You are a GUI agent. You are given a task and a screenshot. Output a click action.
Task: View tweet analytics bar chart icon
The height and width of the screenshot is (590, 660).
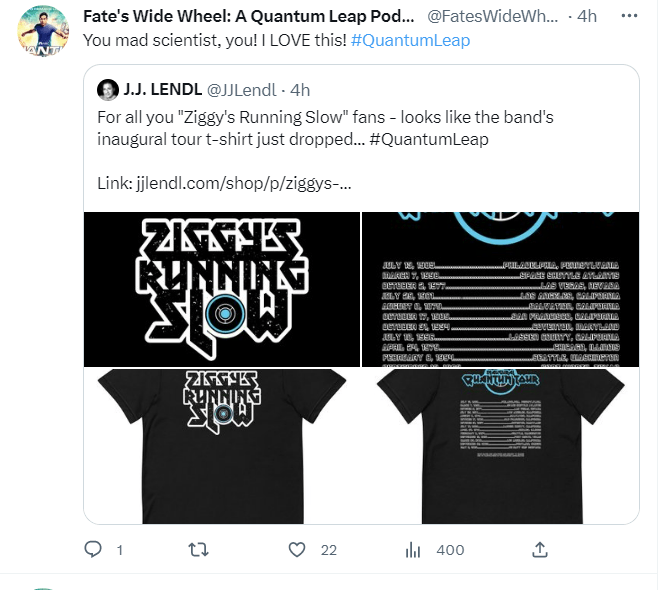point(413,550)
